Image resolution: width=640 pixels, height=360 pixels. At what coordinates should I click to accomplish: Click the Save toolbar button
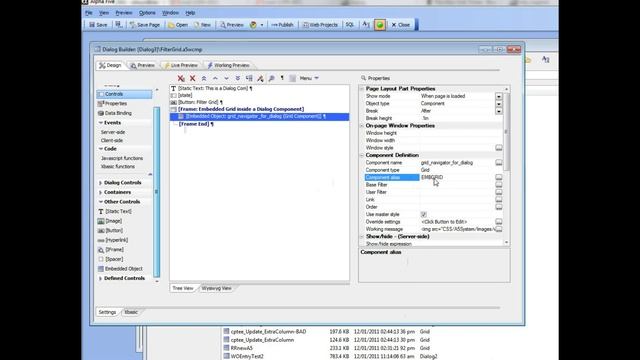(x=98, y=25)
